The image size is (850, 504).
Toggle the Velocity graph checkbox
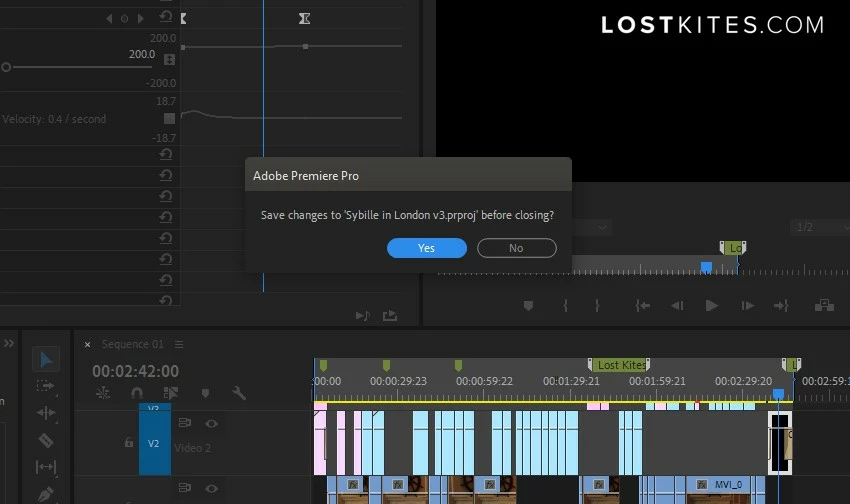169,118
